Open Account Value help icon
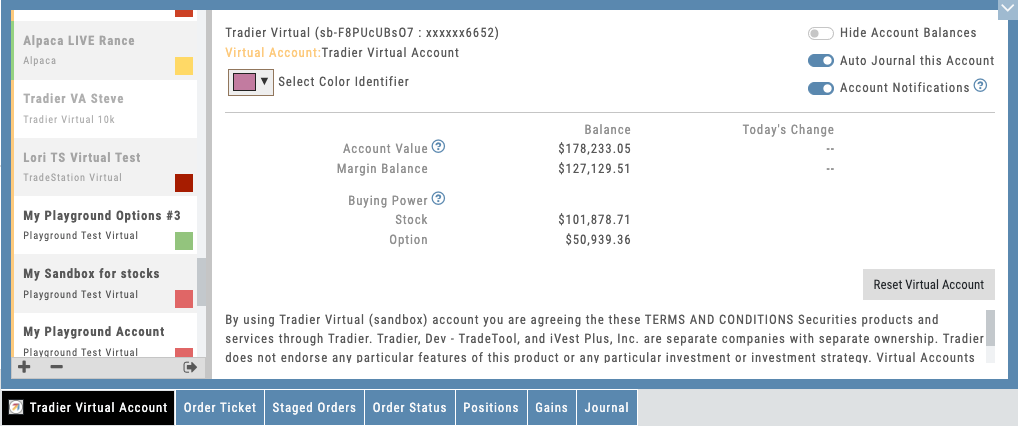This screenshot has width=1018, height=426. (438, 147)
